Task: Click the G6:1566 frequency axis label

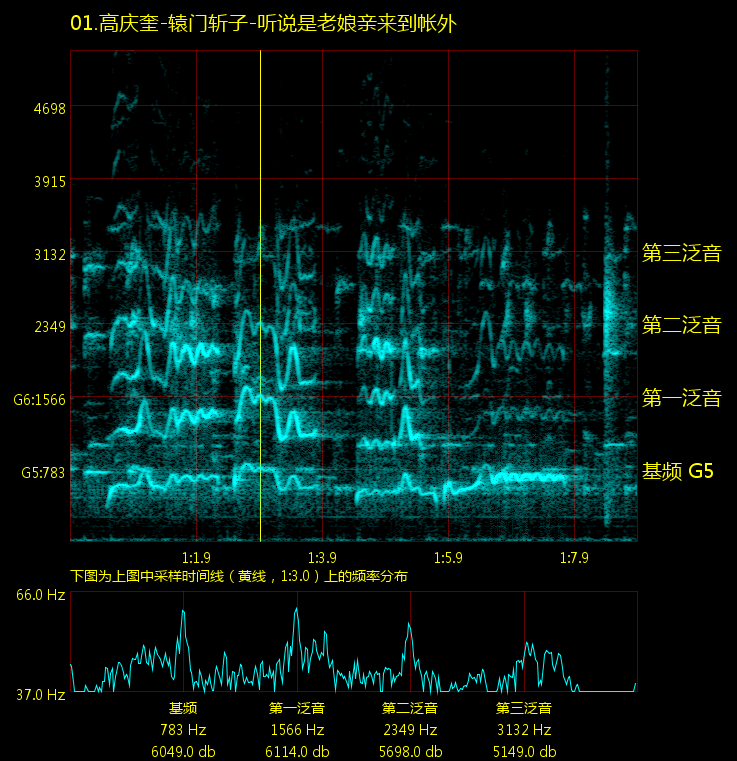Action: [x=39, y=399]
